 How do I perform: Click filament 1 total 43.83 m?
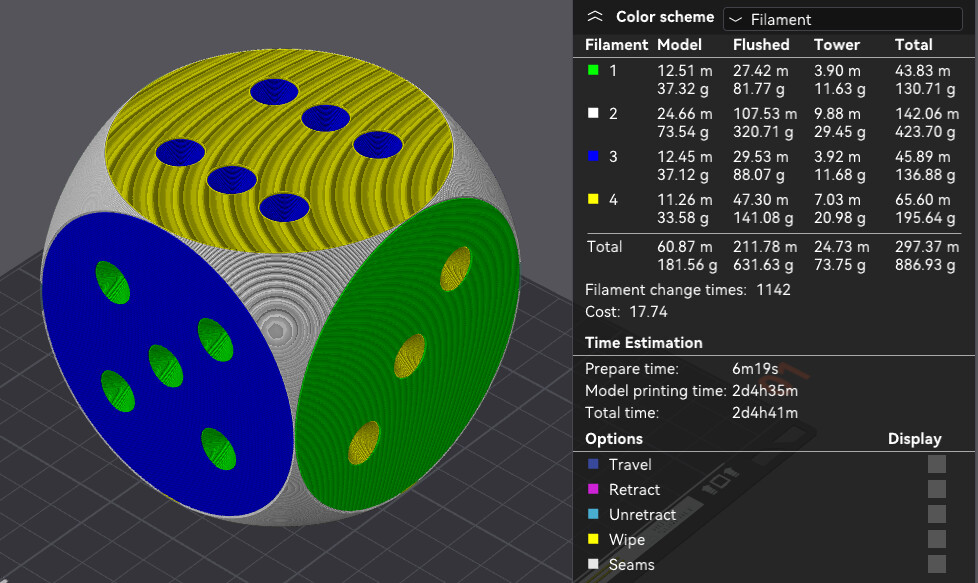click(x=922, y=71)
